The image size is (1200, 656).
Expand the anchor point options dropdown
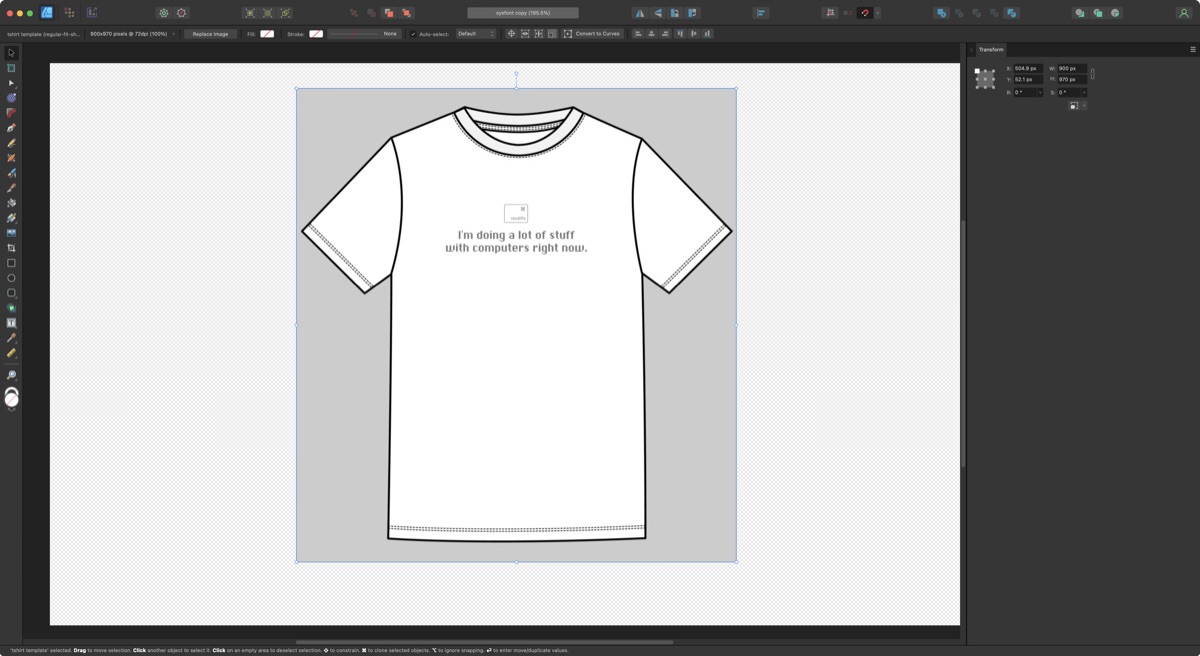click(1084, 103)
